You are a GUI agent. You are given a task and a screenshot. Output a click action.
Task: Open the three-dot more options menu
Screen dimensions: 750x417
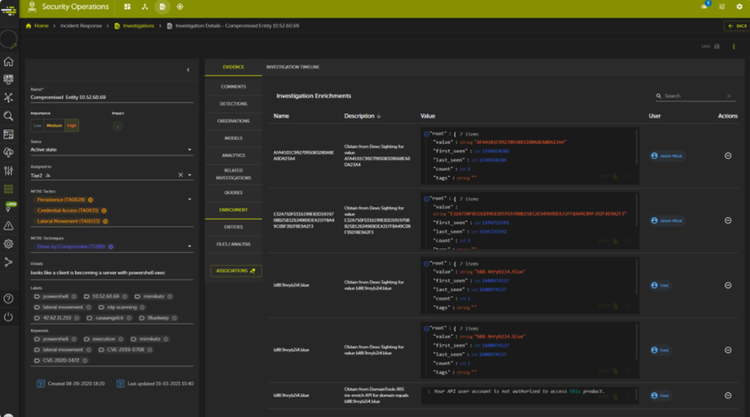pyautogui.click(x=734, y=46)
